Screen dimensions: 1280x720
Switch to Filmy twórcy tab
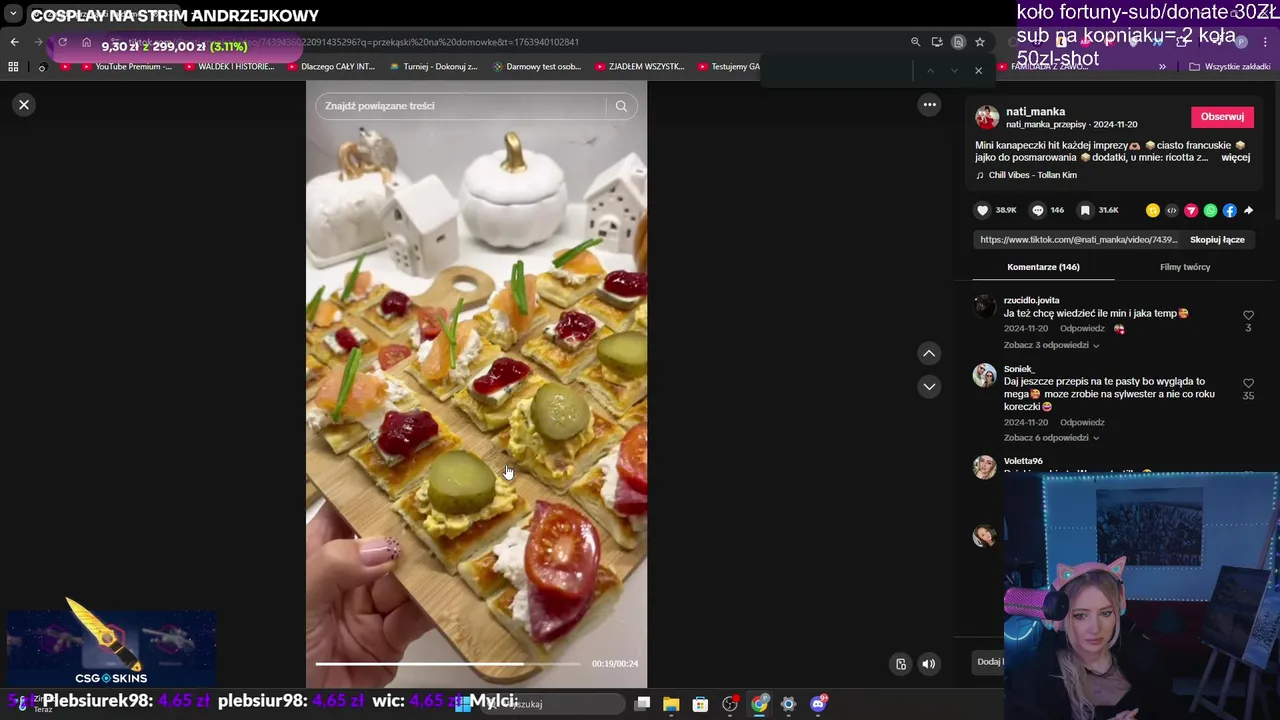click(1185, 267)
